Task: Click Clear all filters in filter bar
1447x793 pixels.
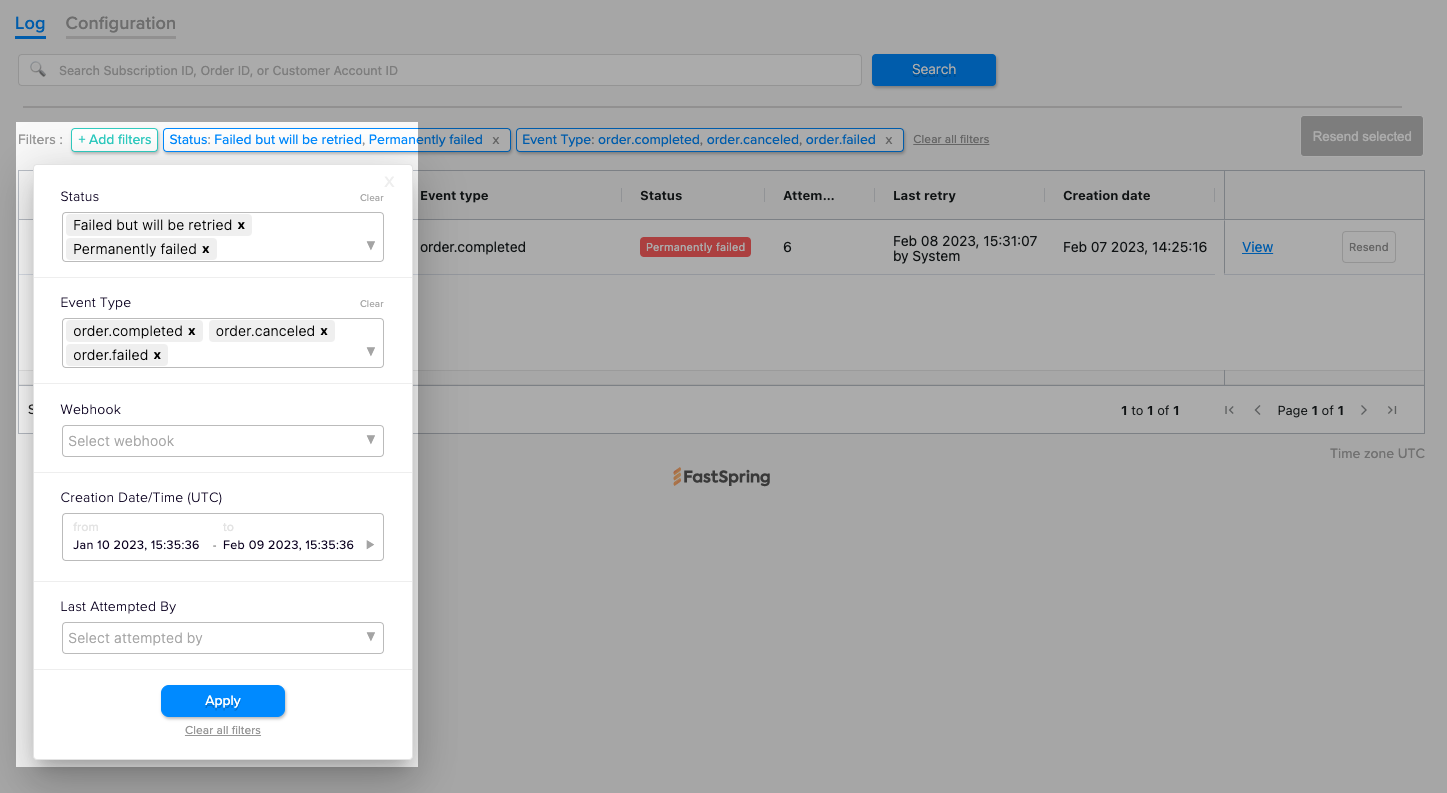Action: click(x=951, y=140)
